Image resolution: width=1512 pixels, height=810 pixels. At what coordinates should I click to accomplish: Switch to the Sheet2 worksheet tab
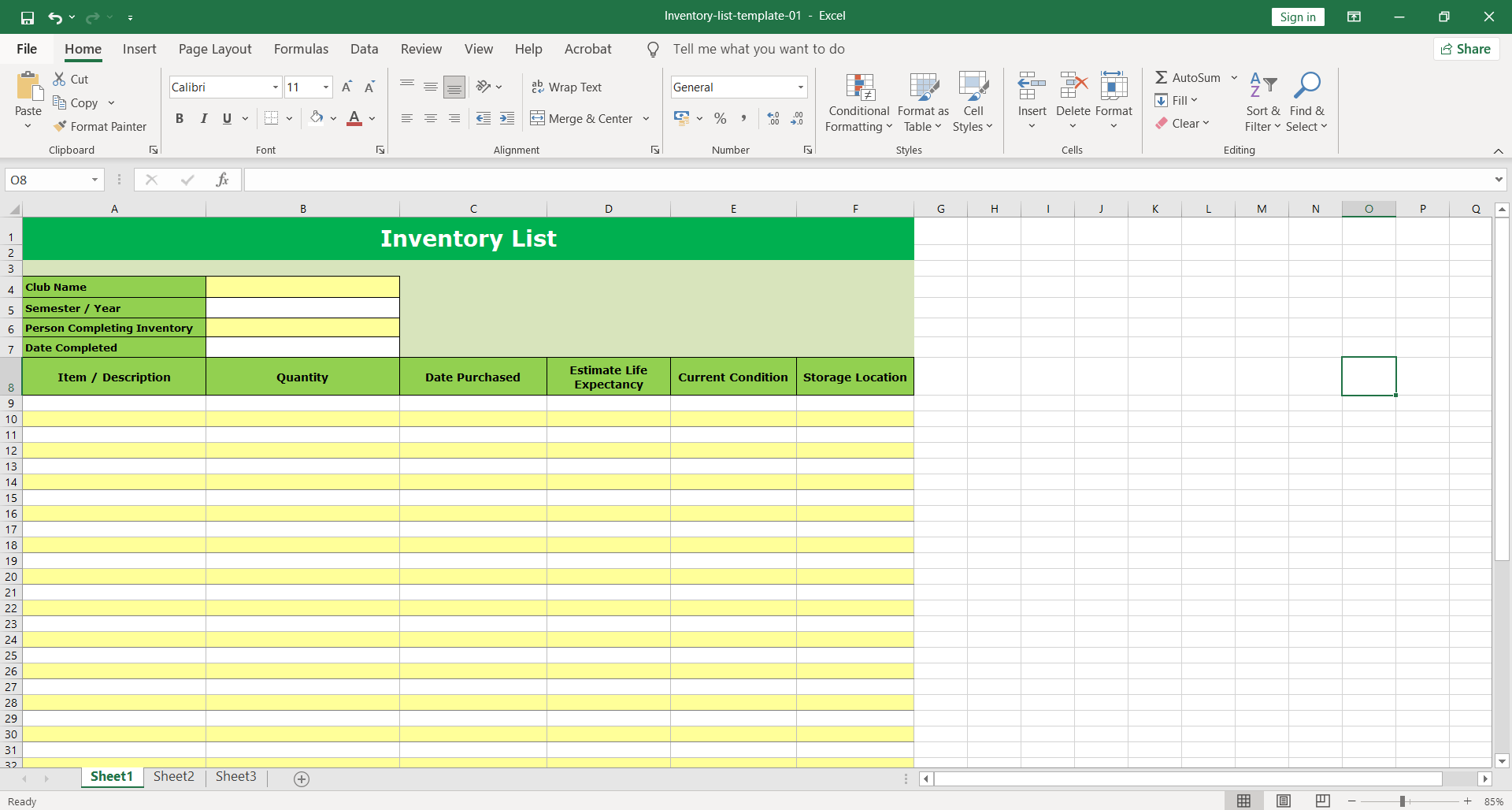pos(173,776)
